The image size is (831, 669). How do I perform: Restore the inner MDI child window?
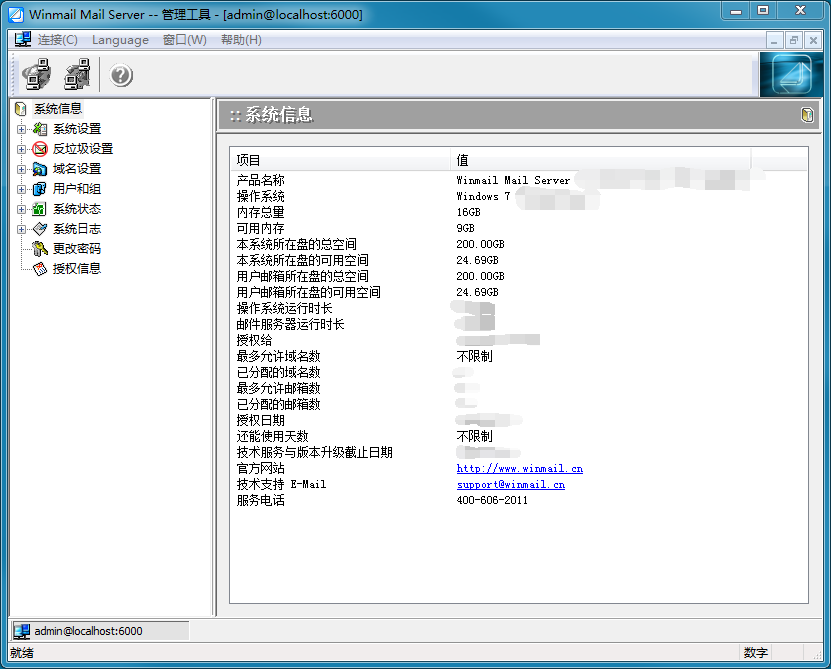(x=793, y=40)
